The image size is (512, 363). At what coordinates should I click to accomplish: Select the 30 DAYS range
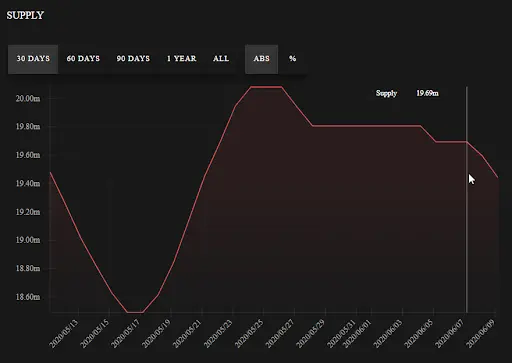point(33,59)
